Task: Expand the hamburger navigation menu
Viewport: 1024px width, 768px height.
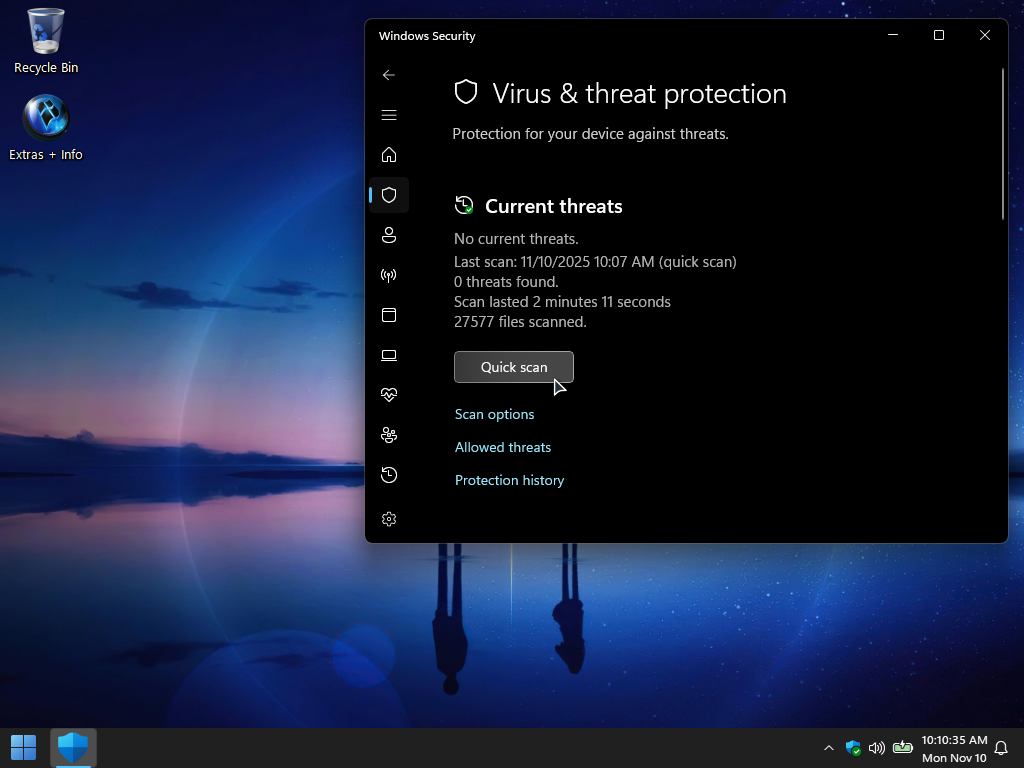Action: pos(389,115)
